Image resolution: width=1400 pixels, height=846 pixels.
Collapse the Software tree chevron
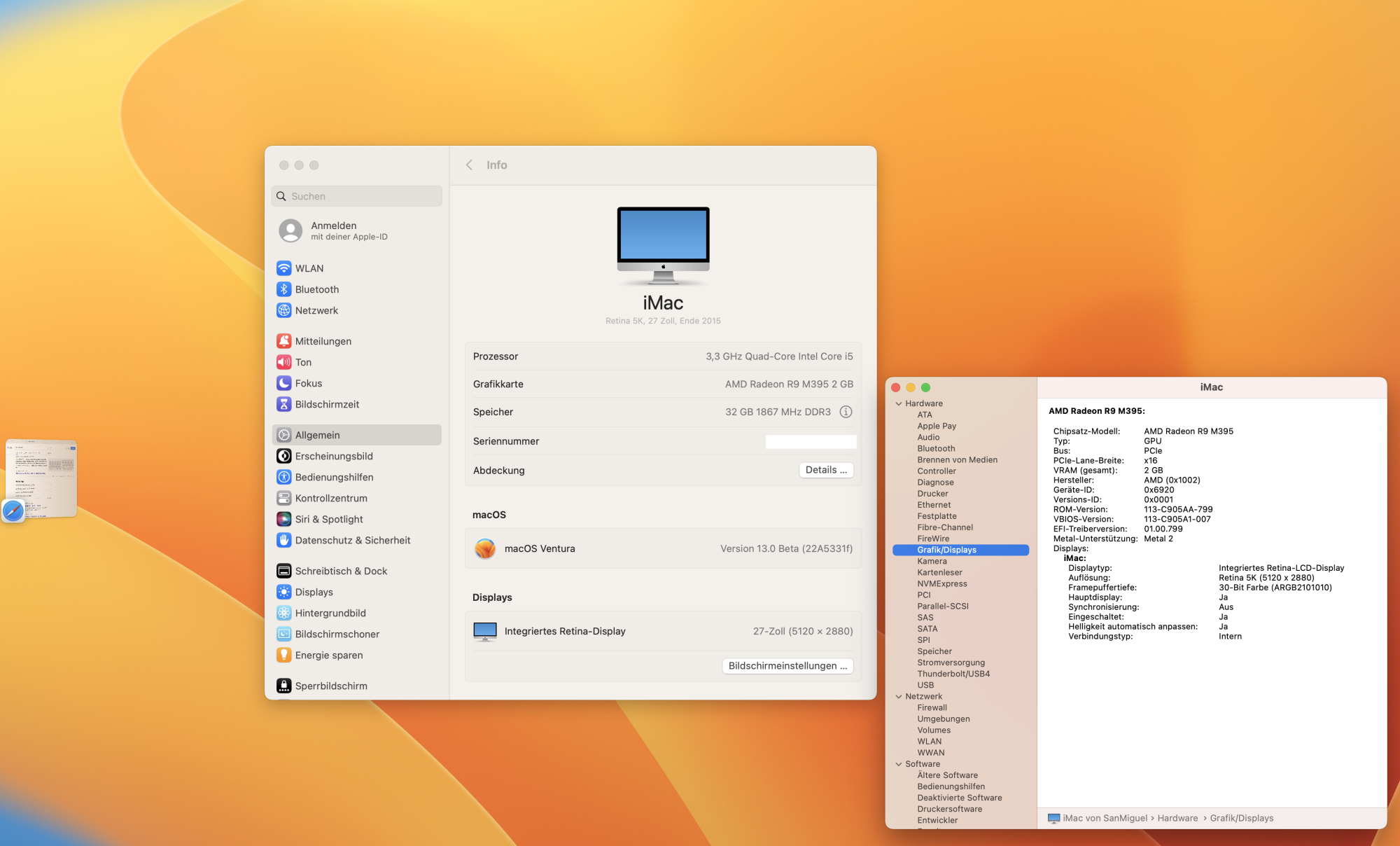click(899, 764)
